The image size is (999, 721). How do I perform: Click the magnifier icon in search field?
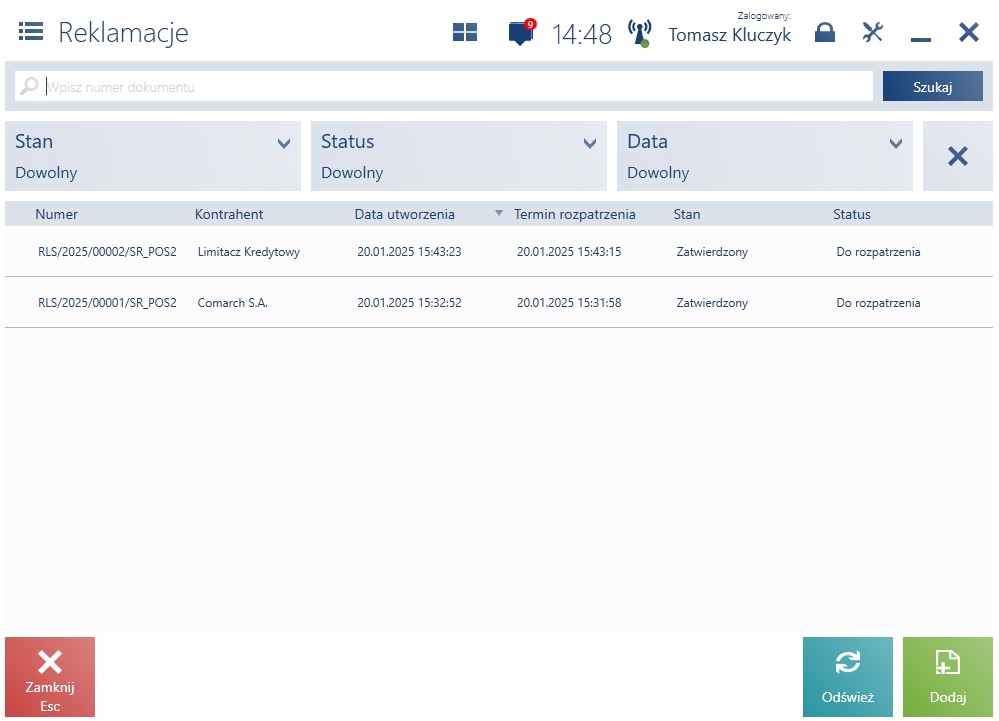tap(29, 86)
